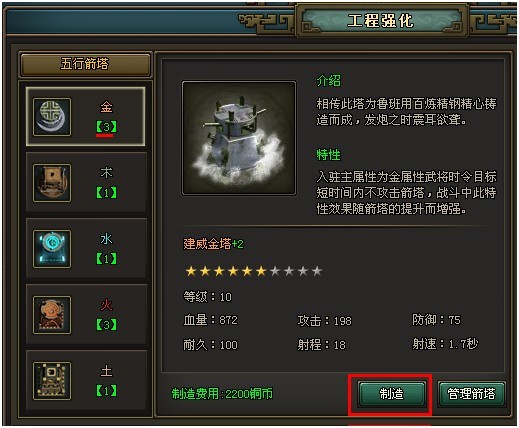Select the 水 water tower icon
The height and width of the screenshot is (428, 519).
[52, 249]
